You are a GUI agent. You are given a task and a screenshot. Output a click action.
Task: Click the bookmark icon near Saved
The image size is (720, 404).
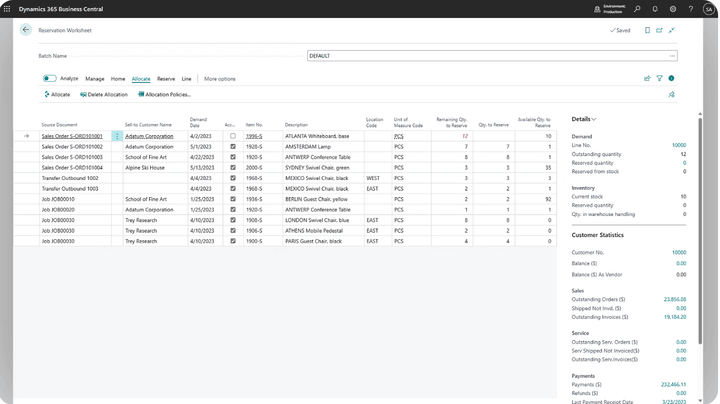pos(647,30)
